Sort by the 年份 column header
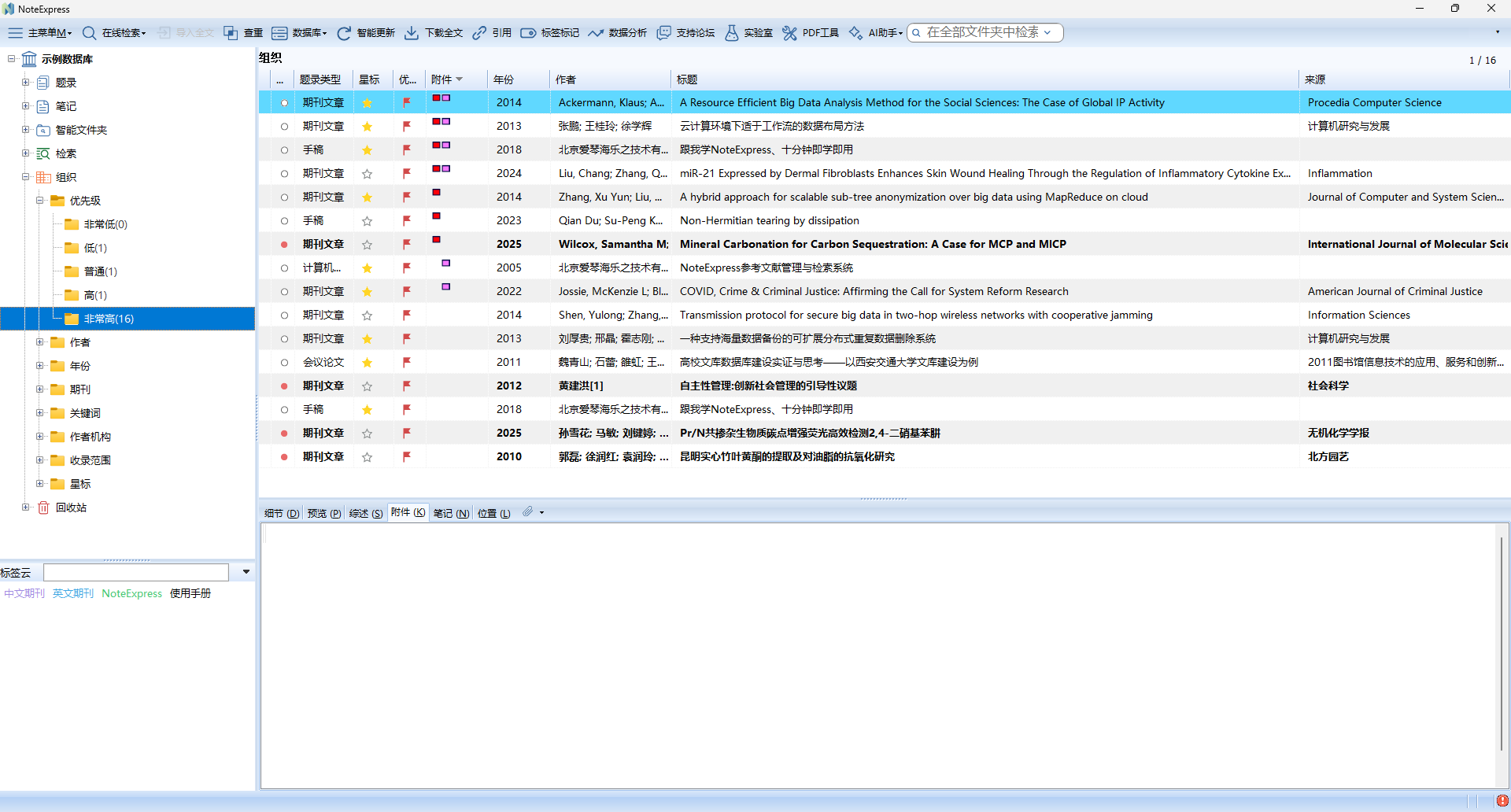This screenshot has width=1511, height=812. click(518, 79)
